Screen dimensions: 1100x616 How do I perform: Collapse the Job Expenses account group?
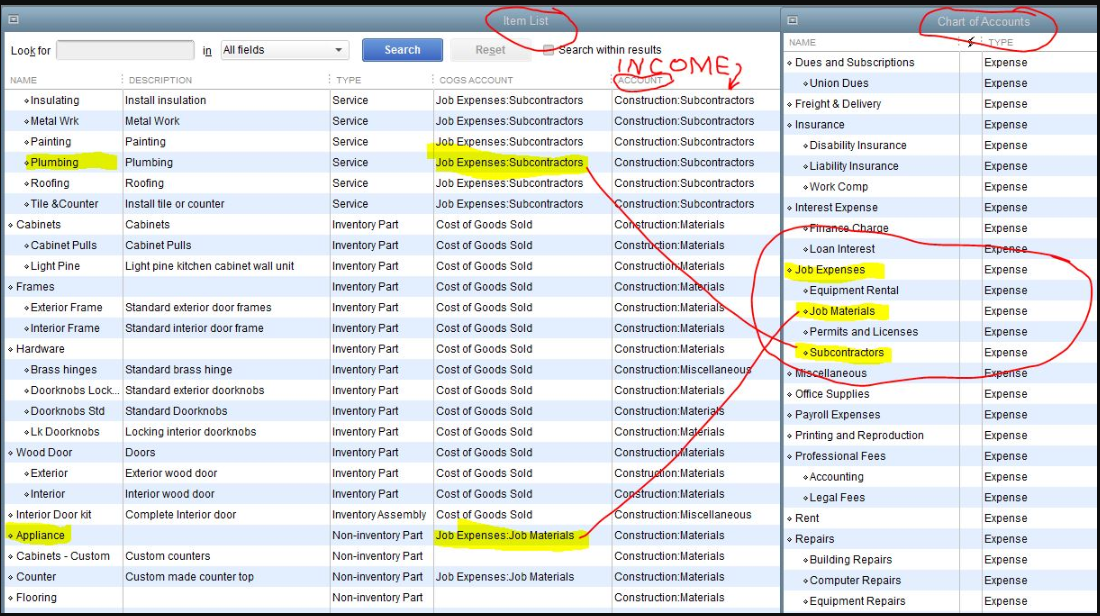point(787,269)
